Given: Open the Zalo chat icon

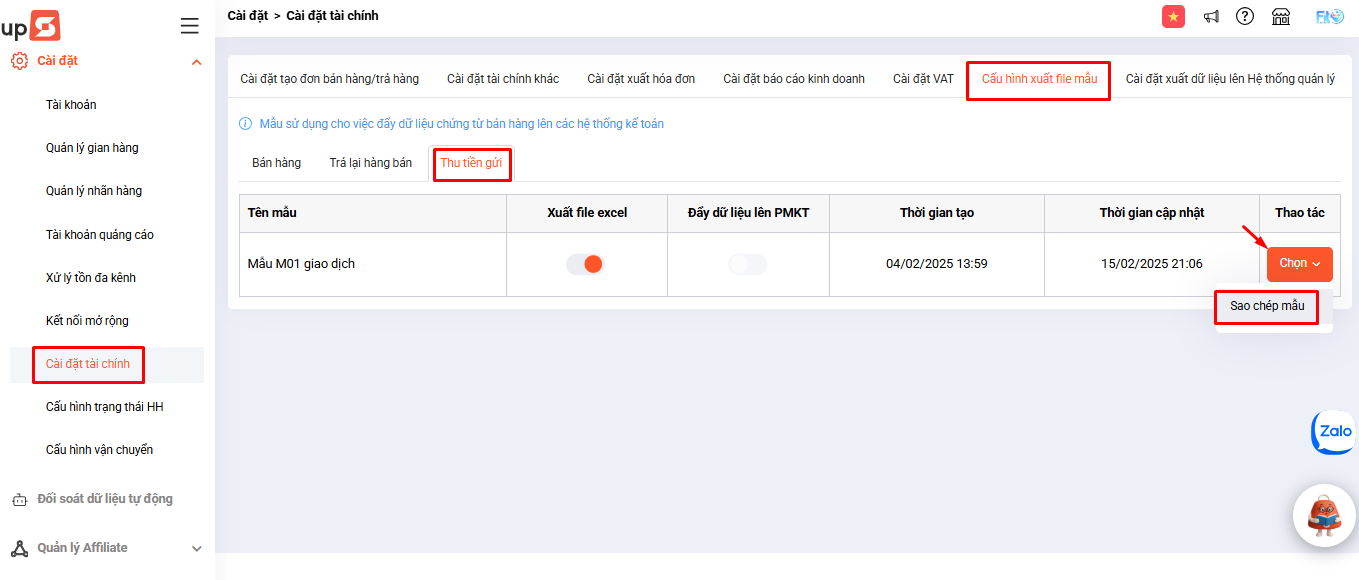Looking at the screenshot, I should pos(1334,432).
